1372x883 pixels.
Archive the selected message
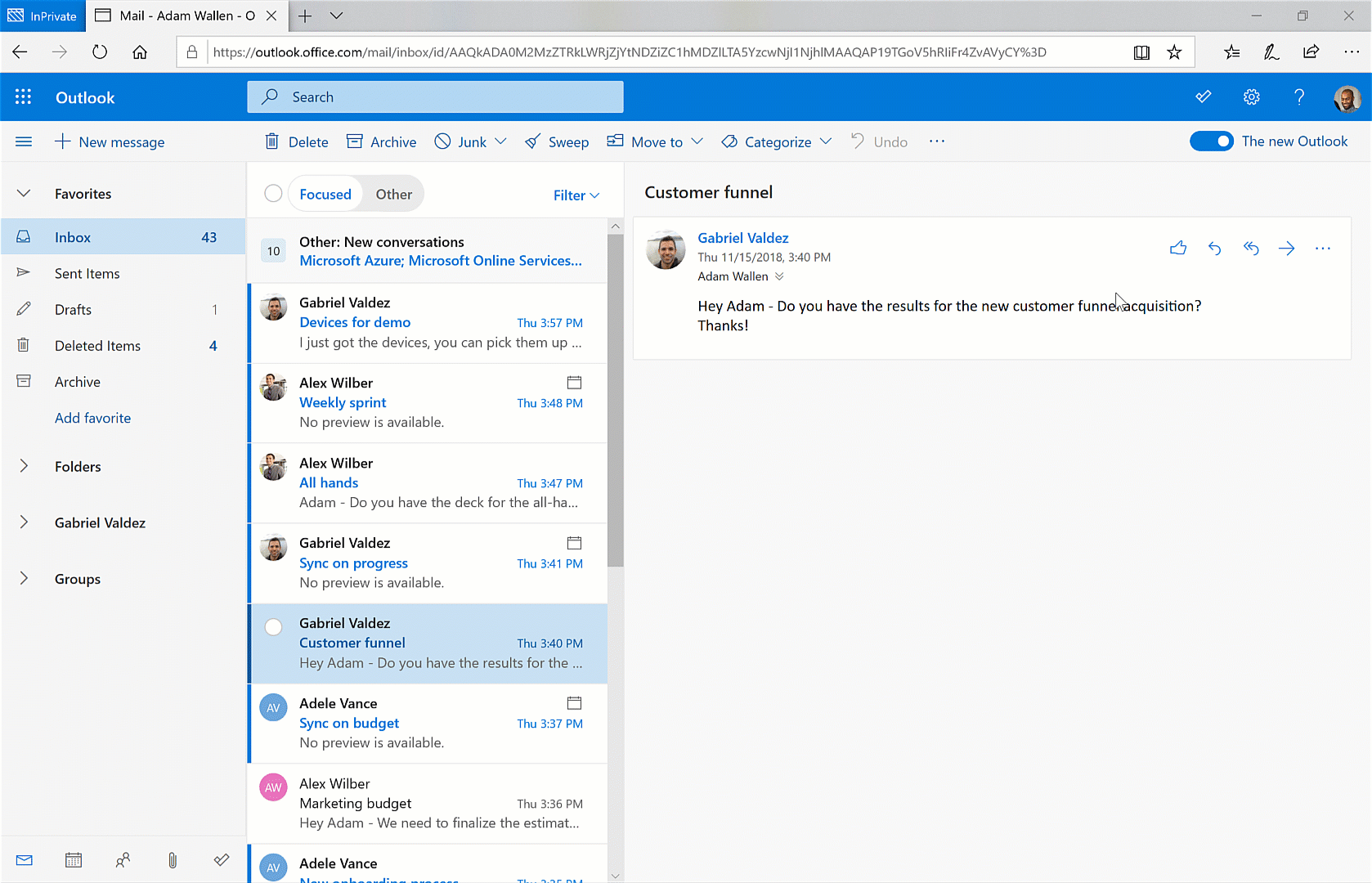(381, 141)
